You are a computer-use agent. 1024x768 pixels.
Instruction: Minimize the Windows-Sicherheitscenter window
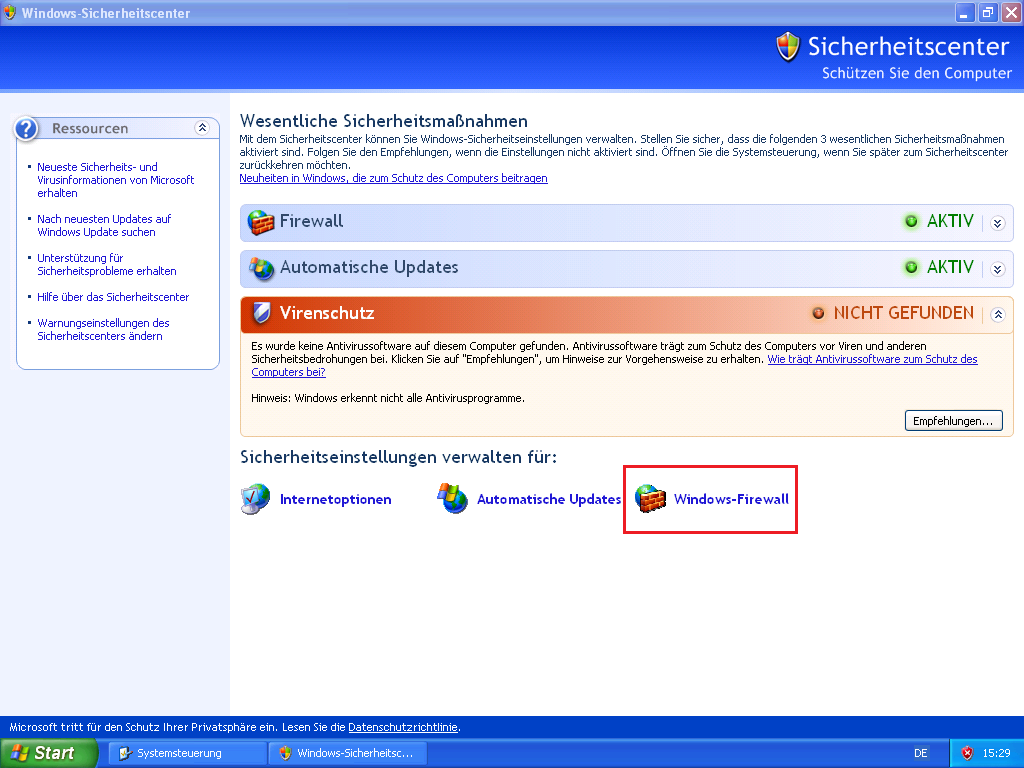964,13
